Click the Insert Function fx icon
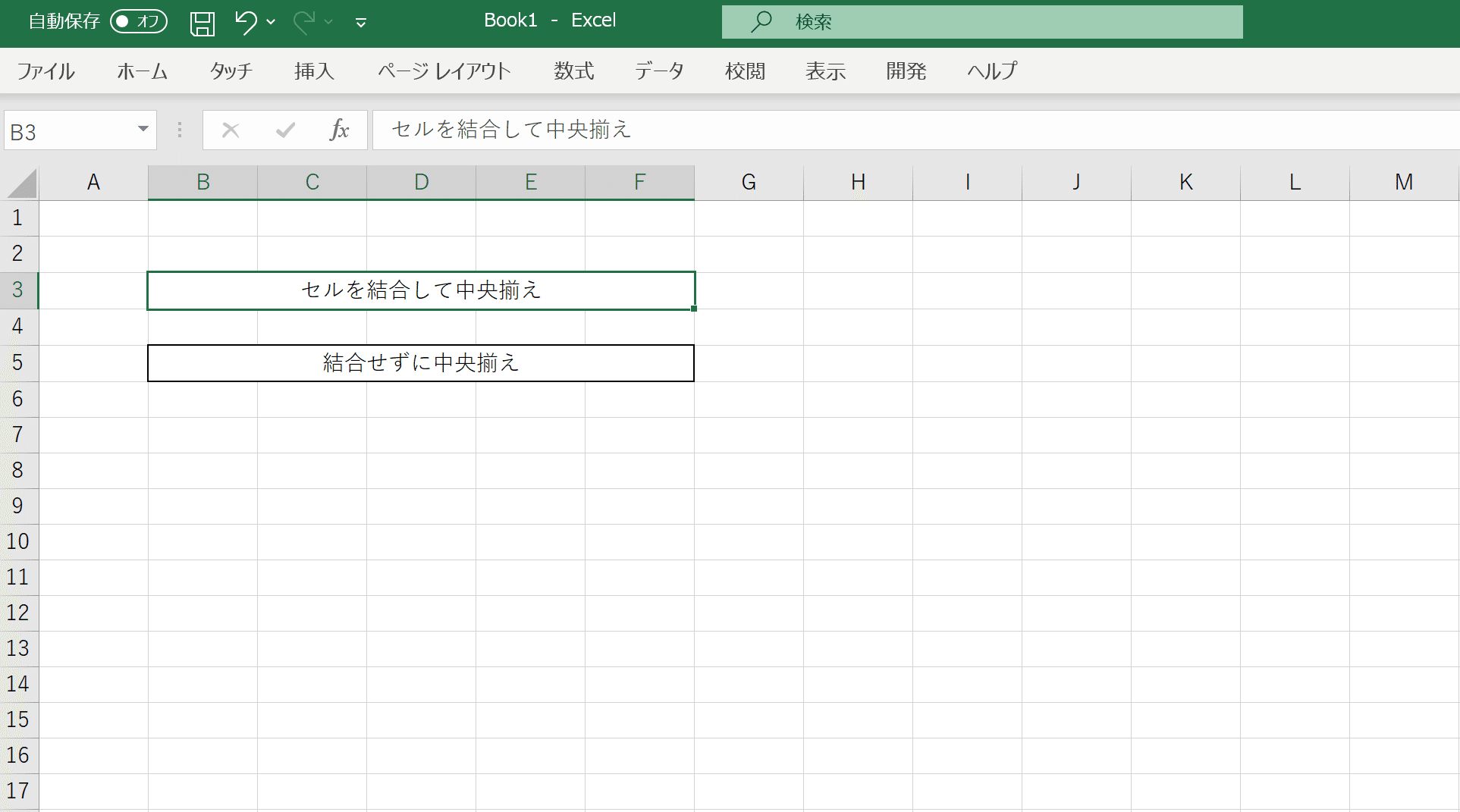Screen dimensions: 1460x812 (x=340, y=130)
